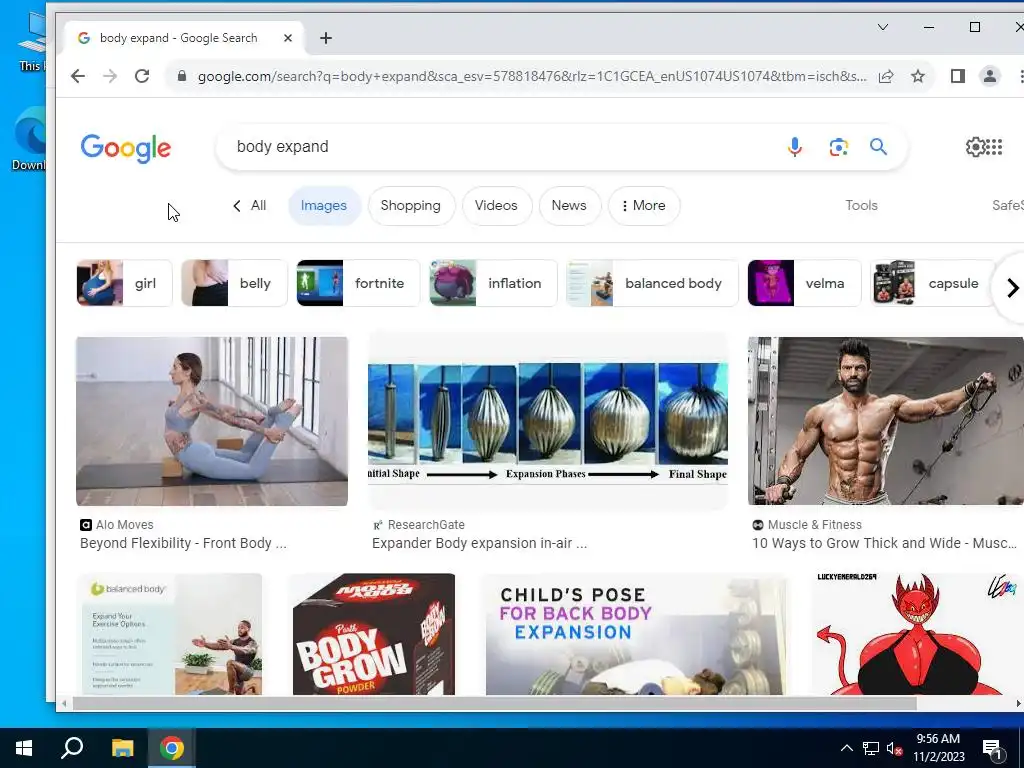
Task: Open '10 Ways to Grow Thick and Wide' link
Action: pyautogui.click(x=884, y=543)
